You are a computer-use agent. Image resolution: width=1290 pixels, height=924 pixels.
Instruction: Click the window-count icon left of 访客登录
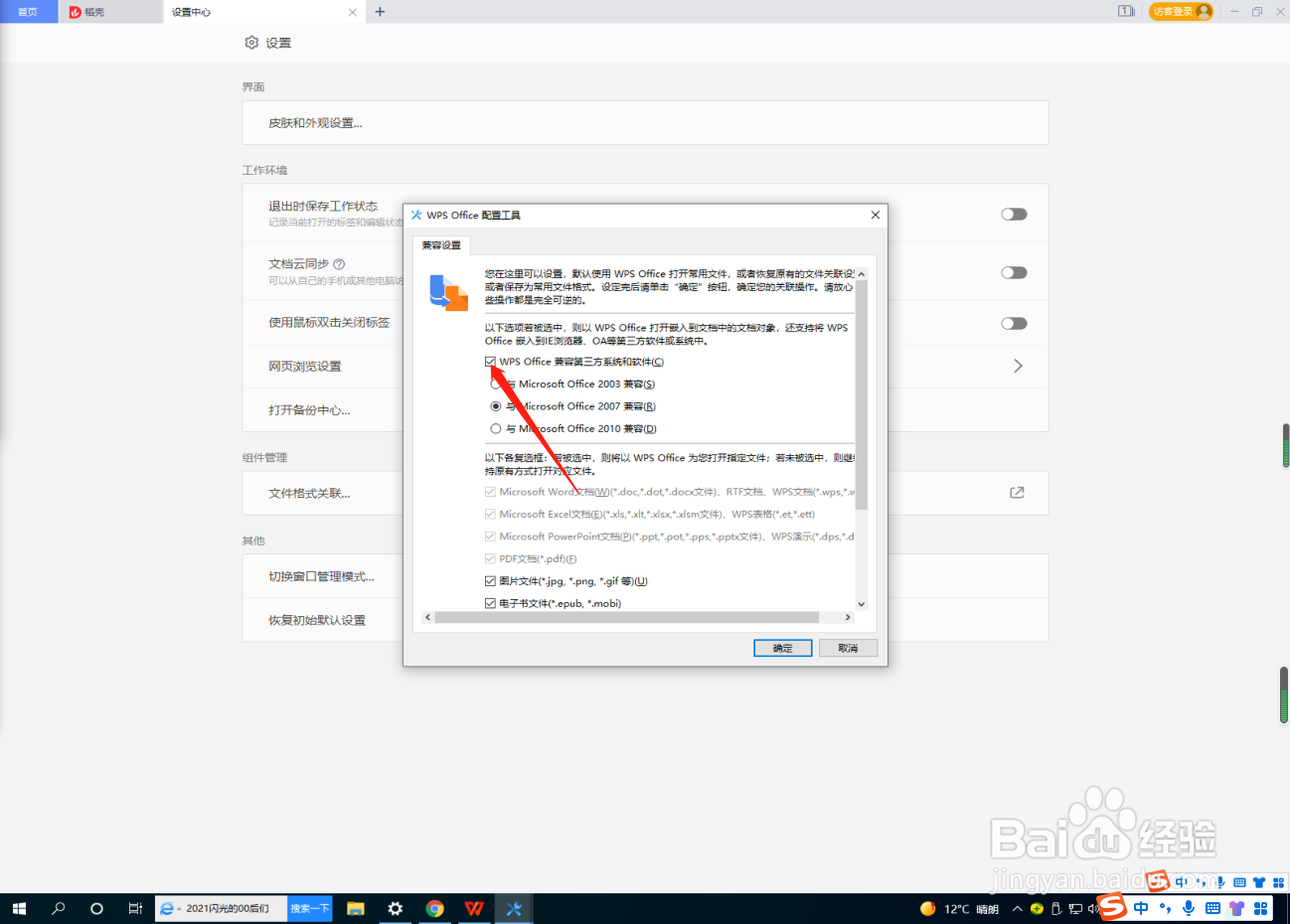tap(1126, 11)
